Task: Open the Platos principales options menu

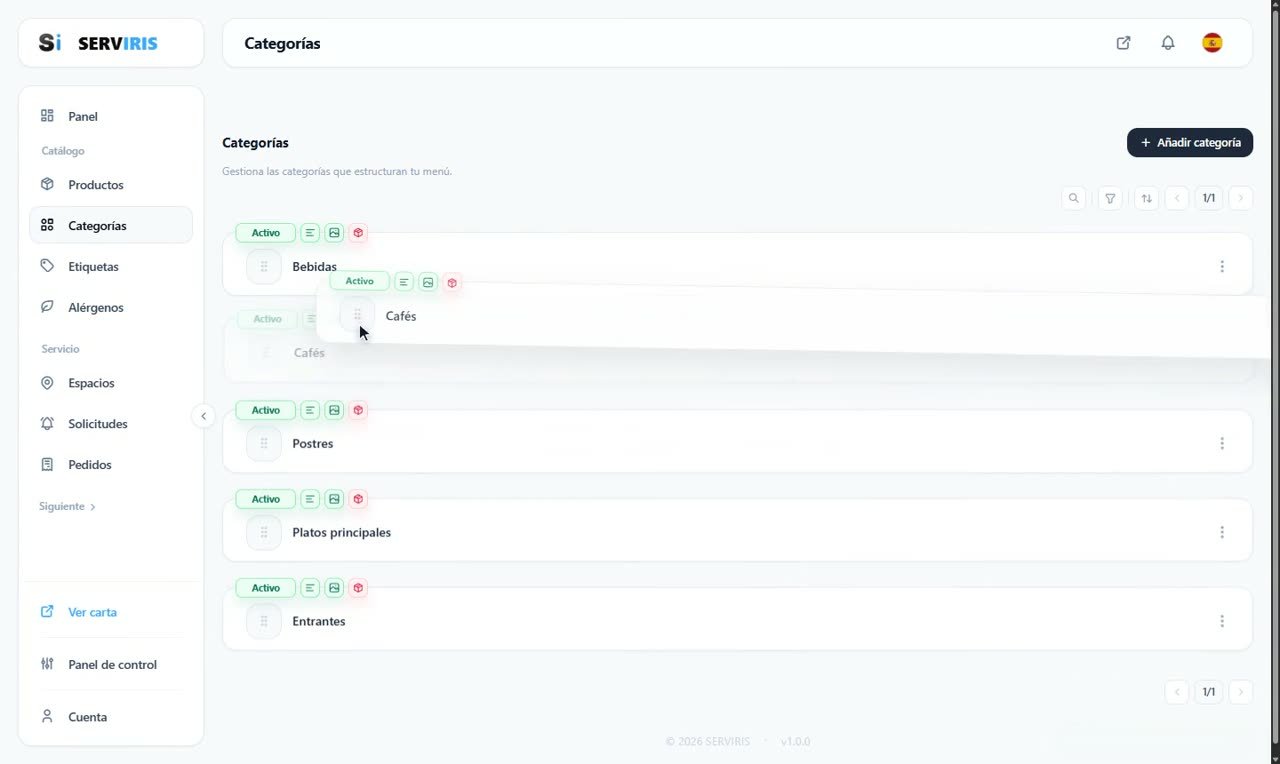Action: pos(1222,533)
